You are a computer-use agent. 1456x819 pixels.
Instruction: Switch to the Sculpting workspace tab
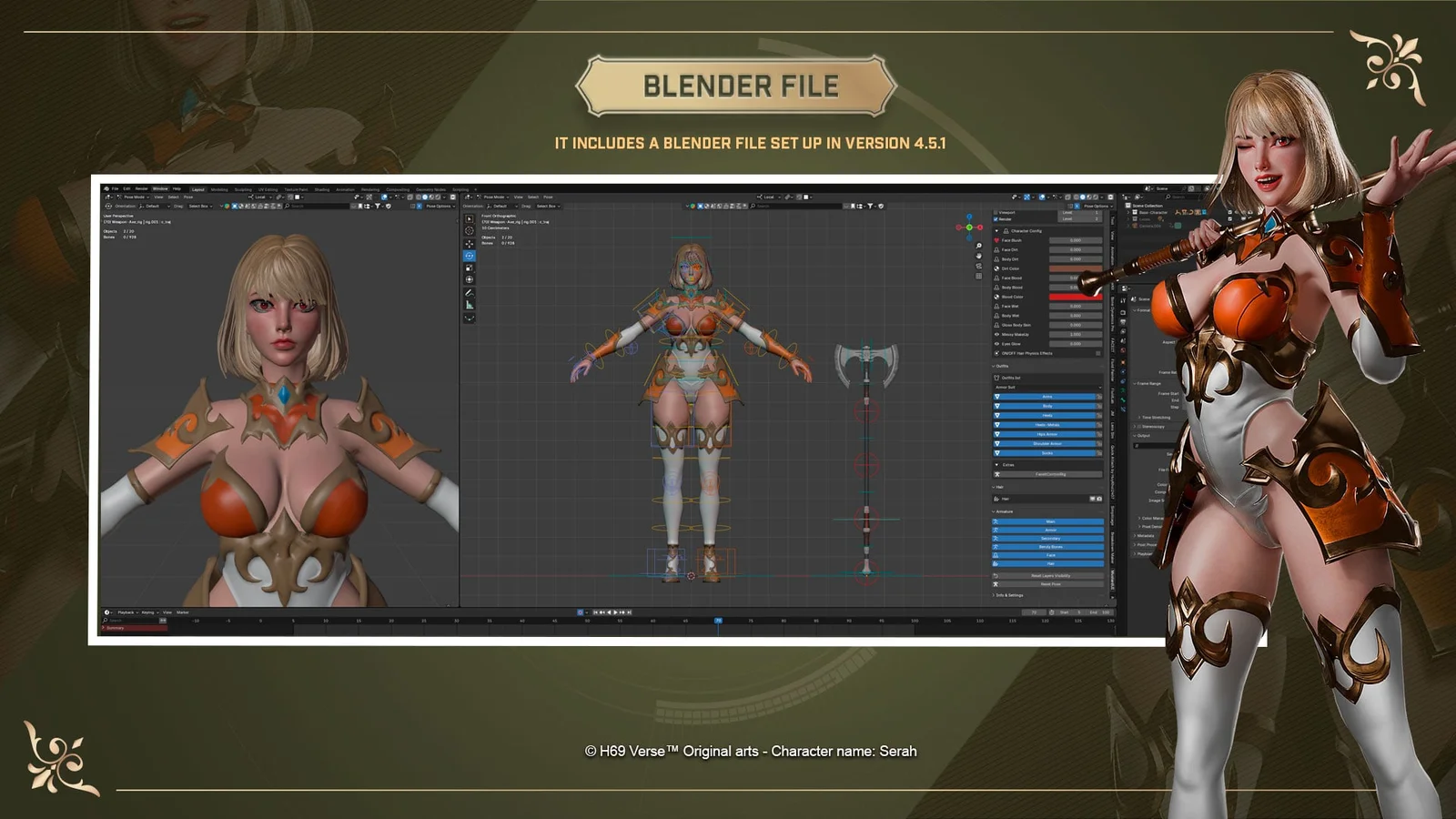tap(244, 187)
